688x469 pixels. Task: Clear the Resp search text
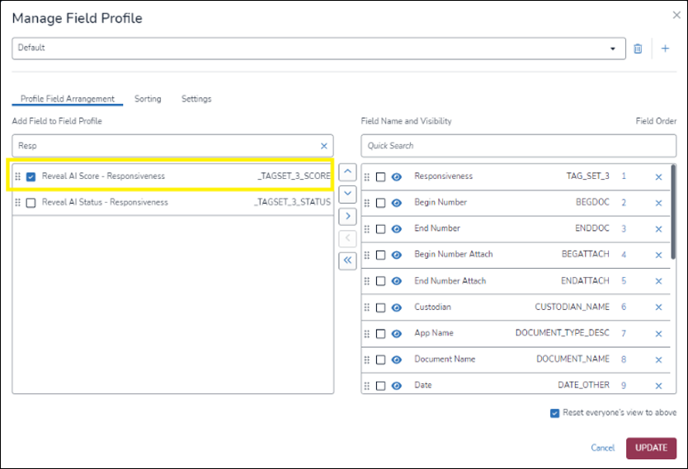pyautogui.click(x=323, y=145)
